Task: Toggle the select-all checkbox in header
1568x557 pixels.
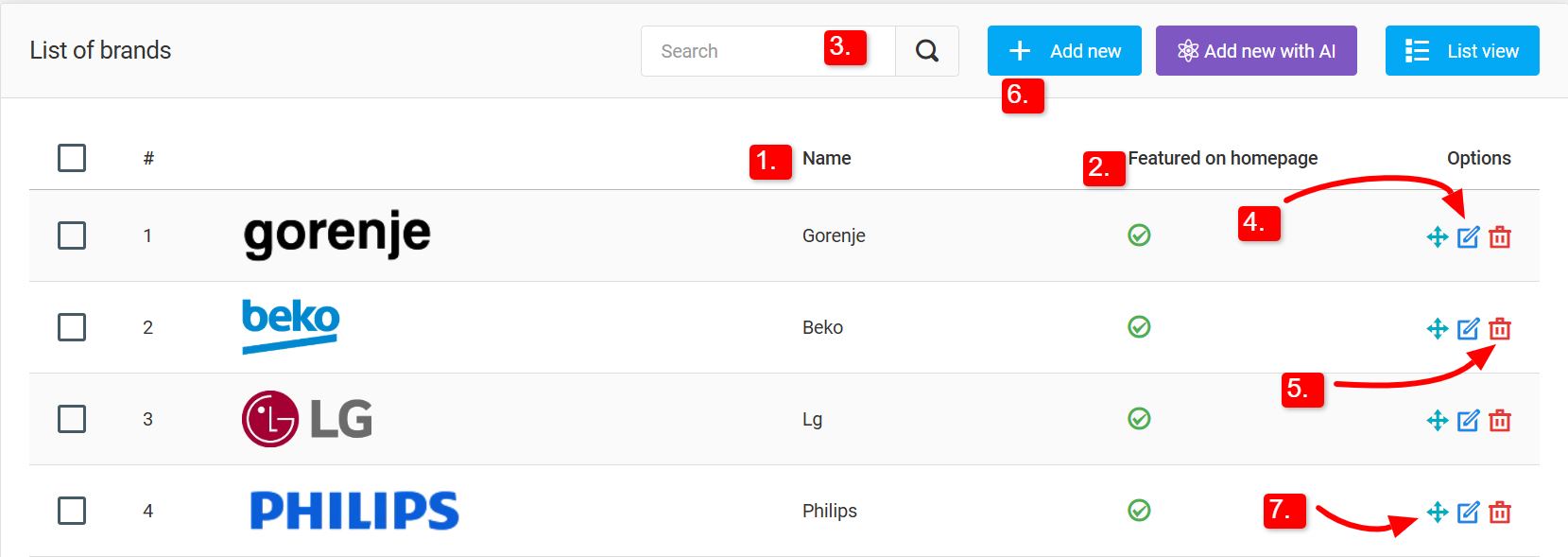Action: click(x=72, y=158)
